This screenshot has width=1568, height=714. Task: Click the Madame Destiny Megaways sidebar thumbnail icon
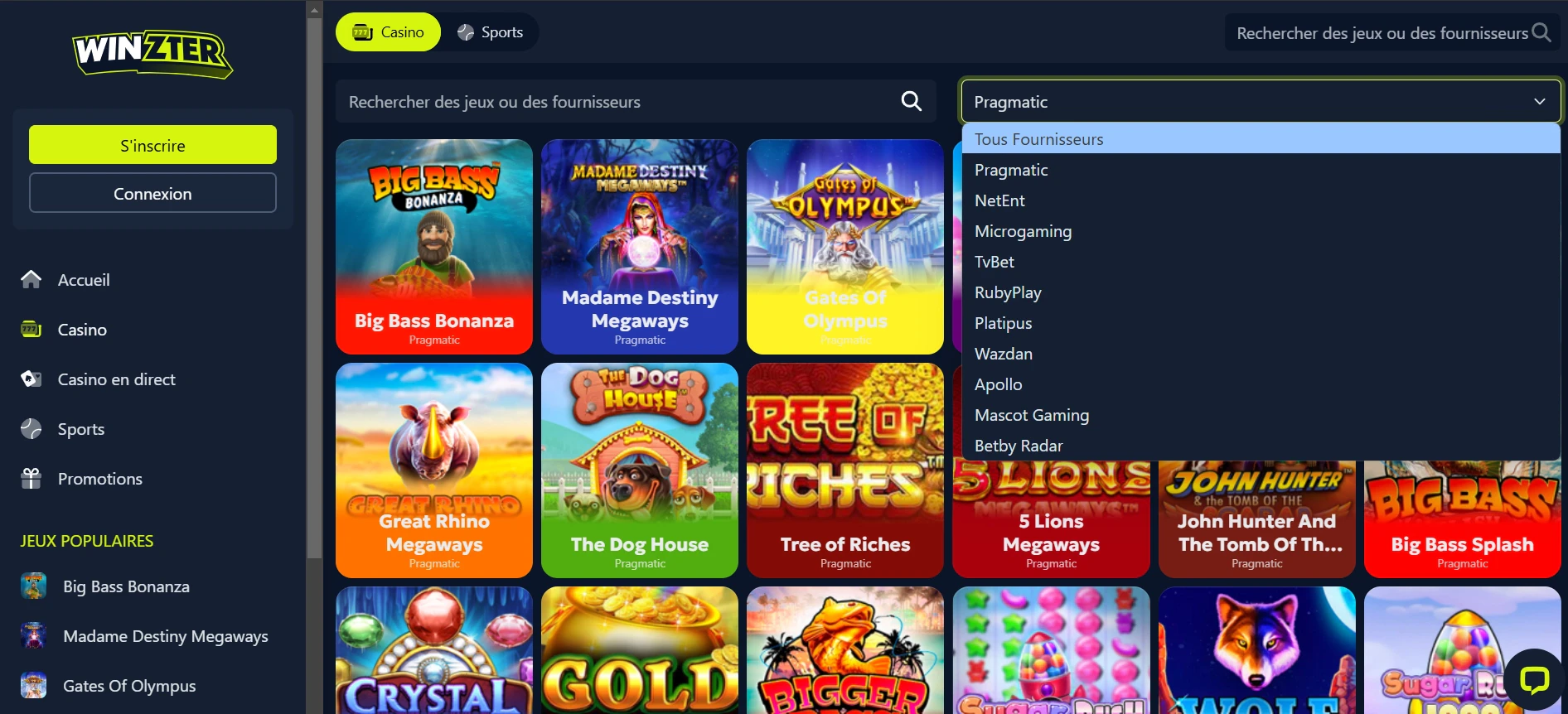[x=33, y=636]
